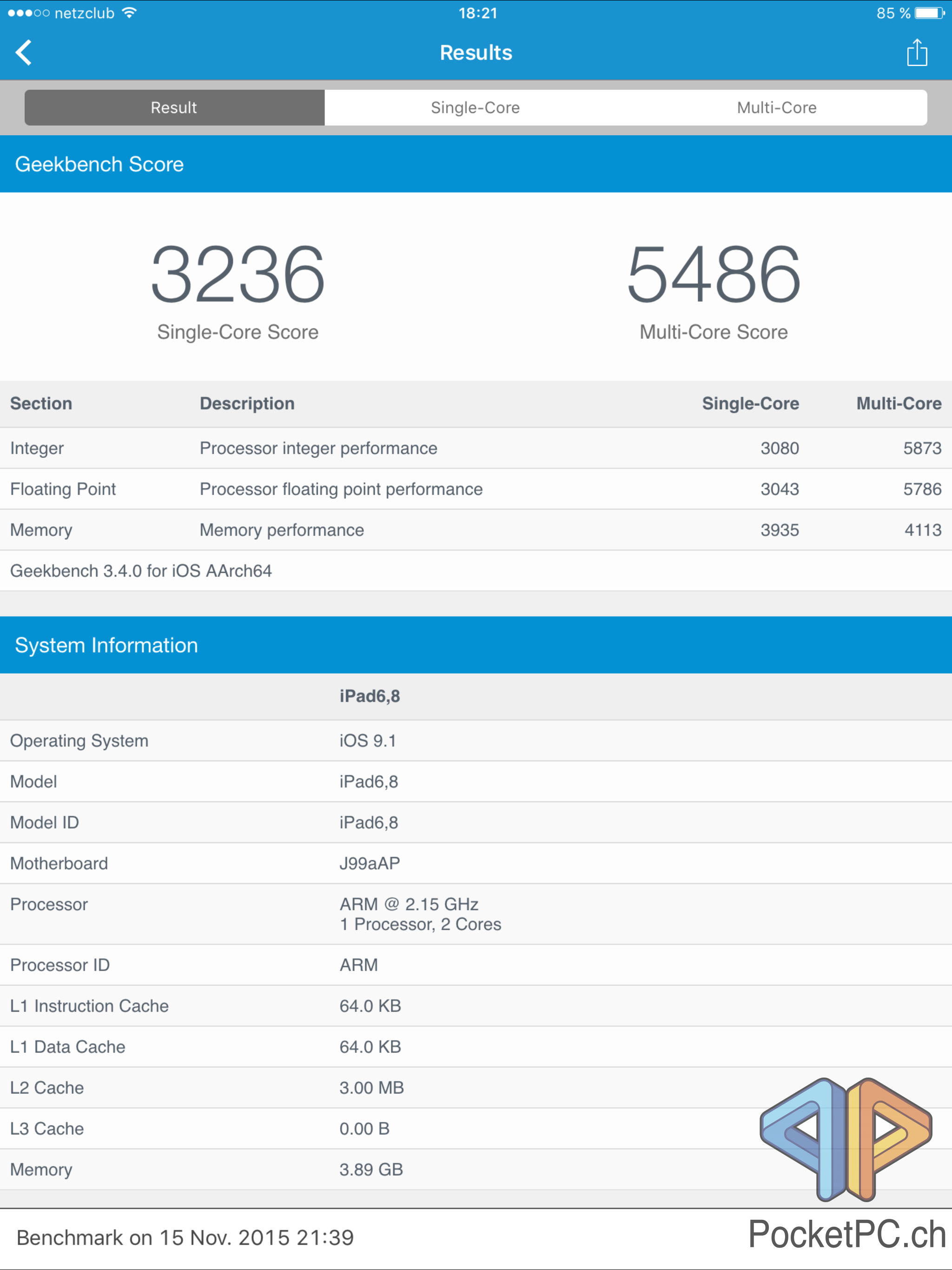
Task: Open the share icon in the top right
Action: pos(916,53)
